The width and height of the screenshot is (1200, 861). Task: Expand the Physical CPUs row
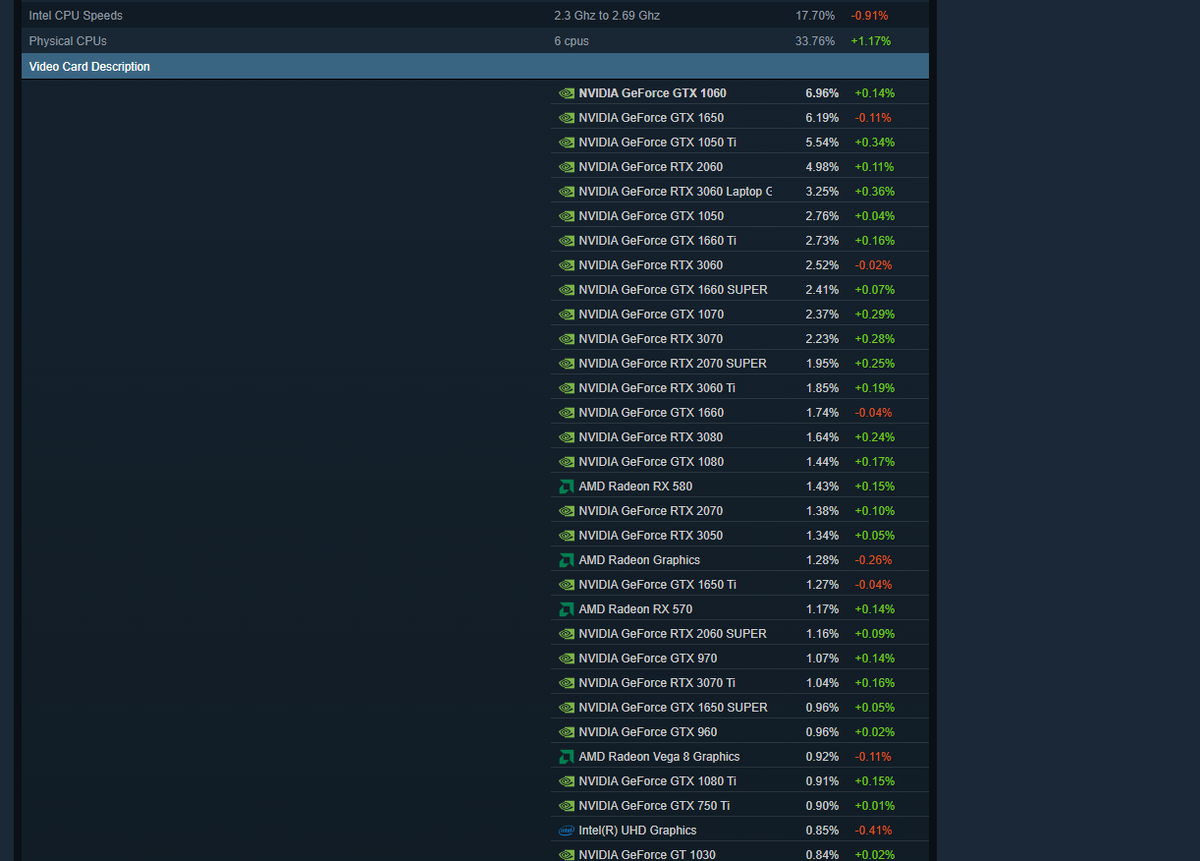coord(475,41)
